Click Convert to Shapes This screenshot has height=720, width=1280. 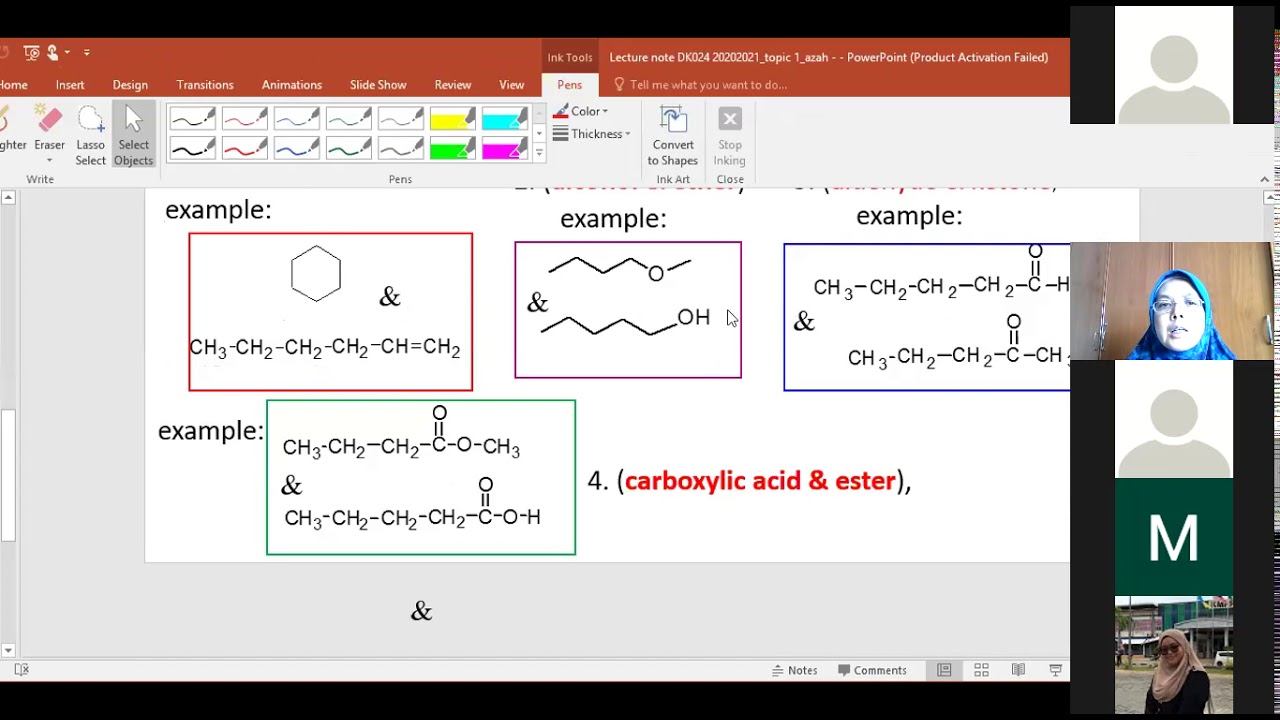(673, 136)
